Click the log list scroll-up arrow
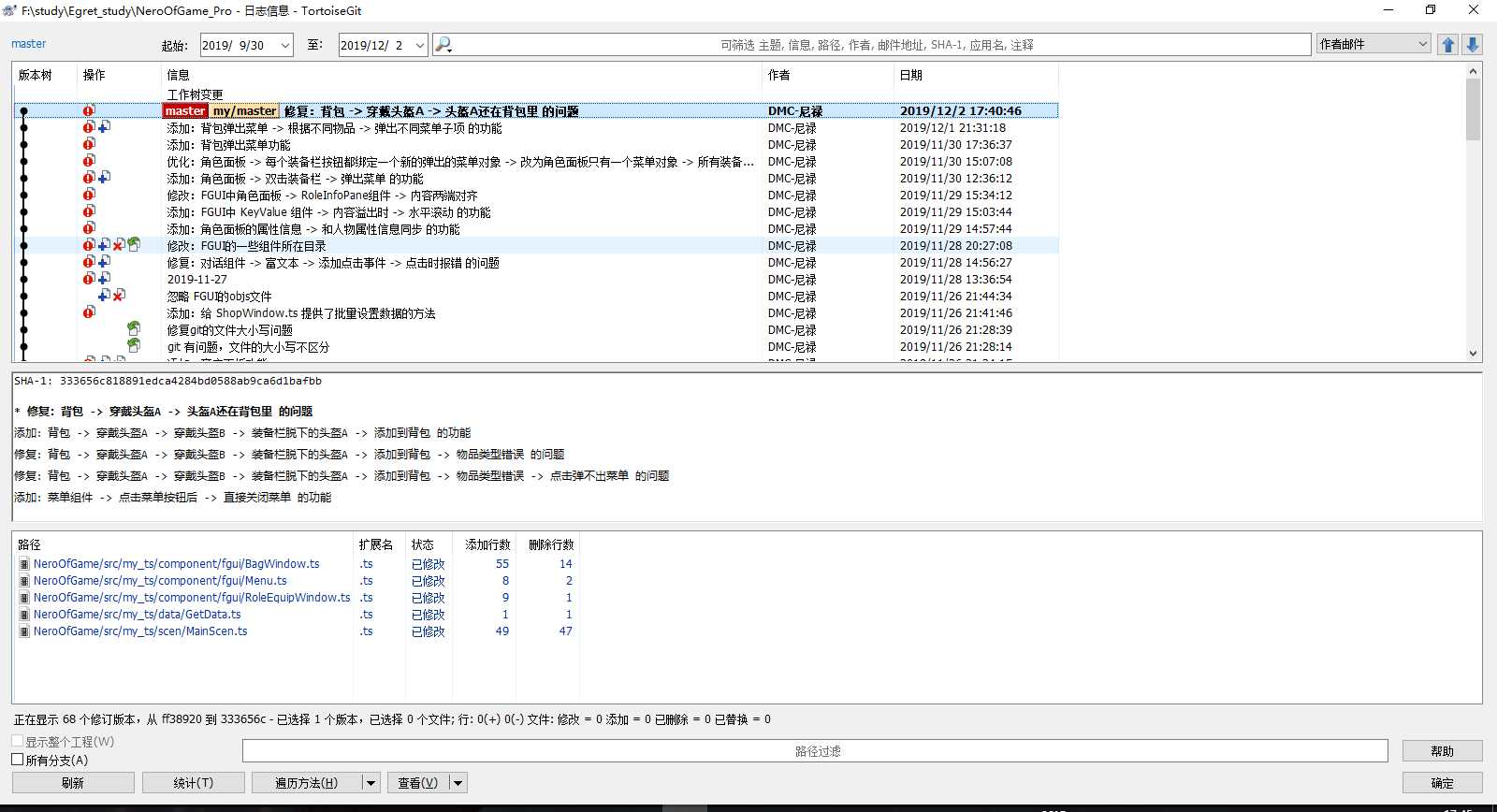 (x=1473, y=71)
